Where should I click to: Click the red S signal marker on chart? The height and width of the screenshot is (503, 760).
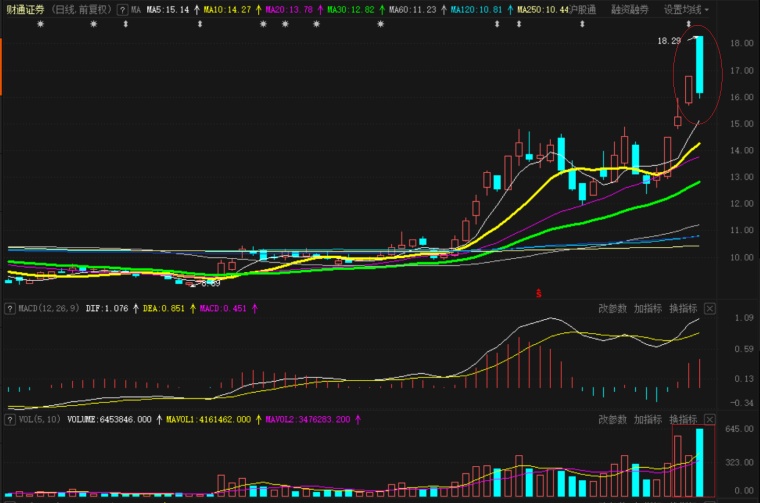538,293
